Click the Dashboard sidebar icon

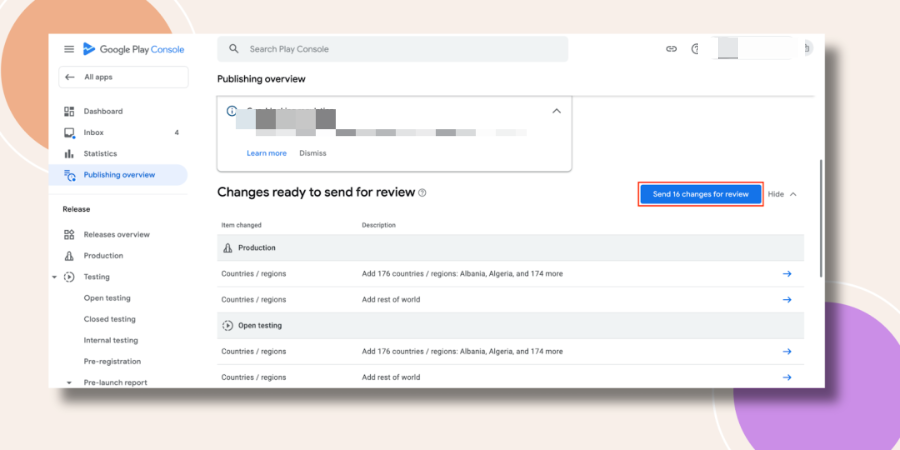pyautogui.click(x=69, y=111)
